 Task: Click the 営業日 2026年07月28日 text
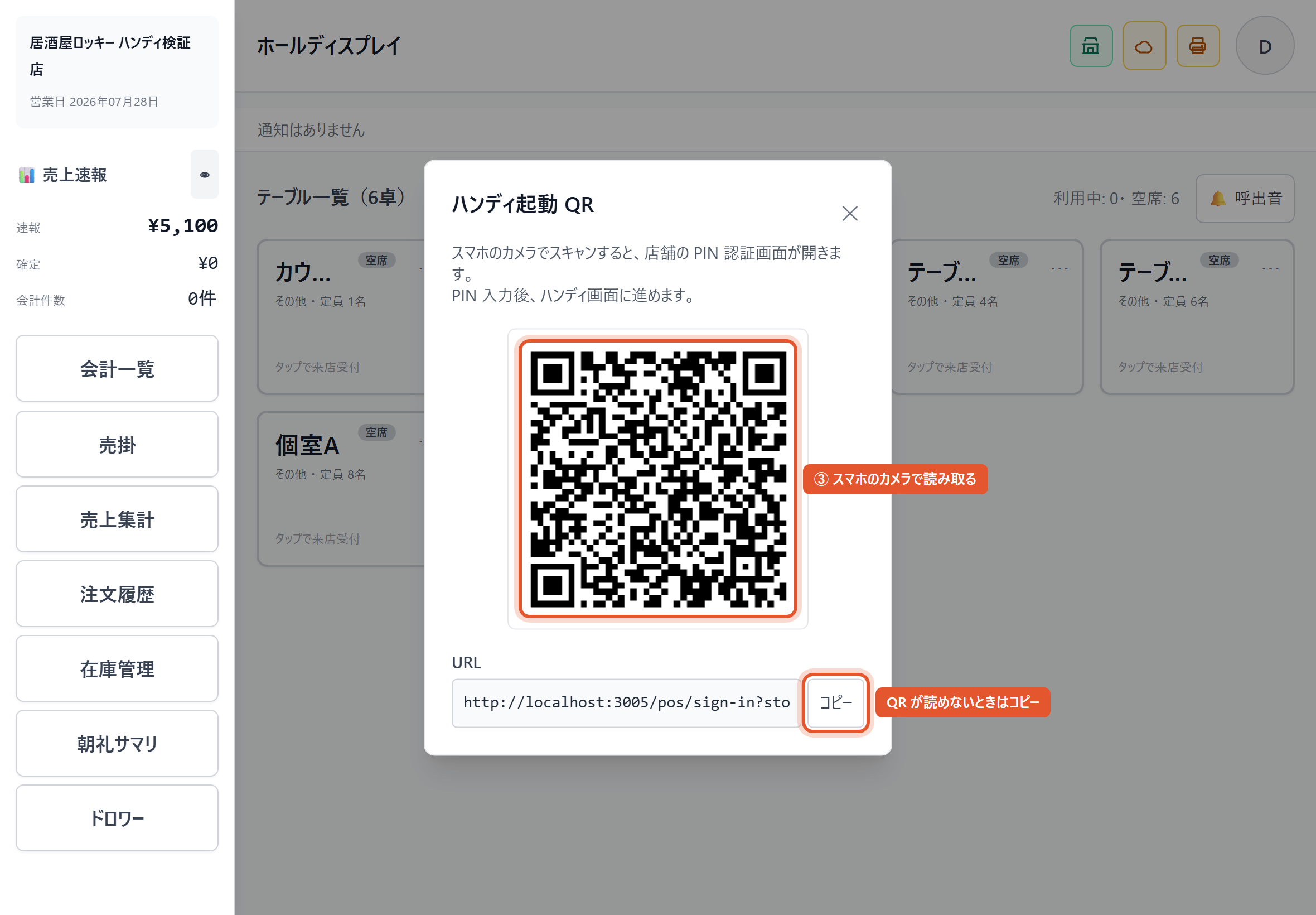[x=94, y=102]
